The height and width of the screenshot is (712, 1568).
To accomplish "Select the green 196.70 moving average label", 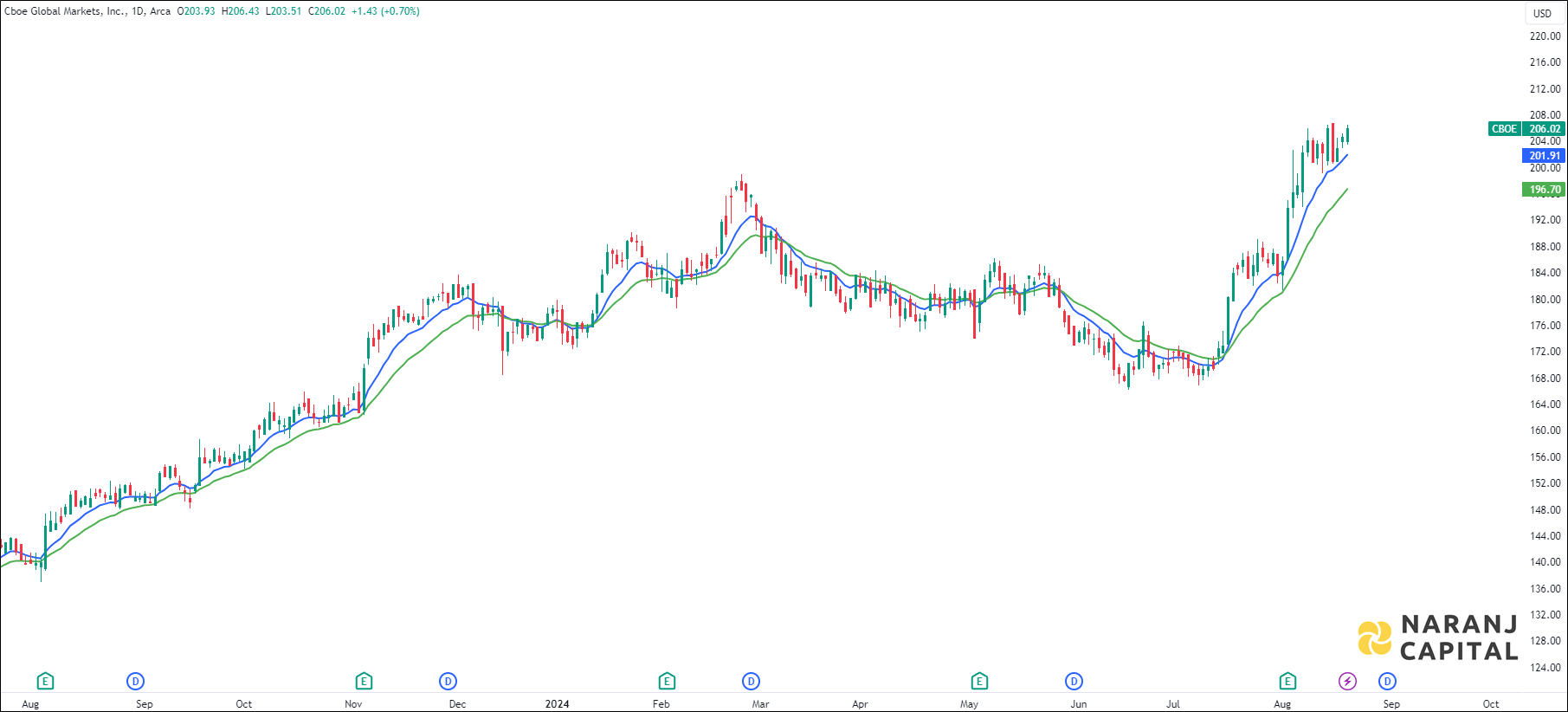I will pyautogui.click(x=1544, y=190).
